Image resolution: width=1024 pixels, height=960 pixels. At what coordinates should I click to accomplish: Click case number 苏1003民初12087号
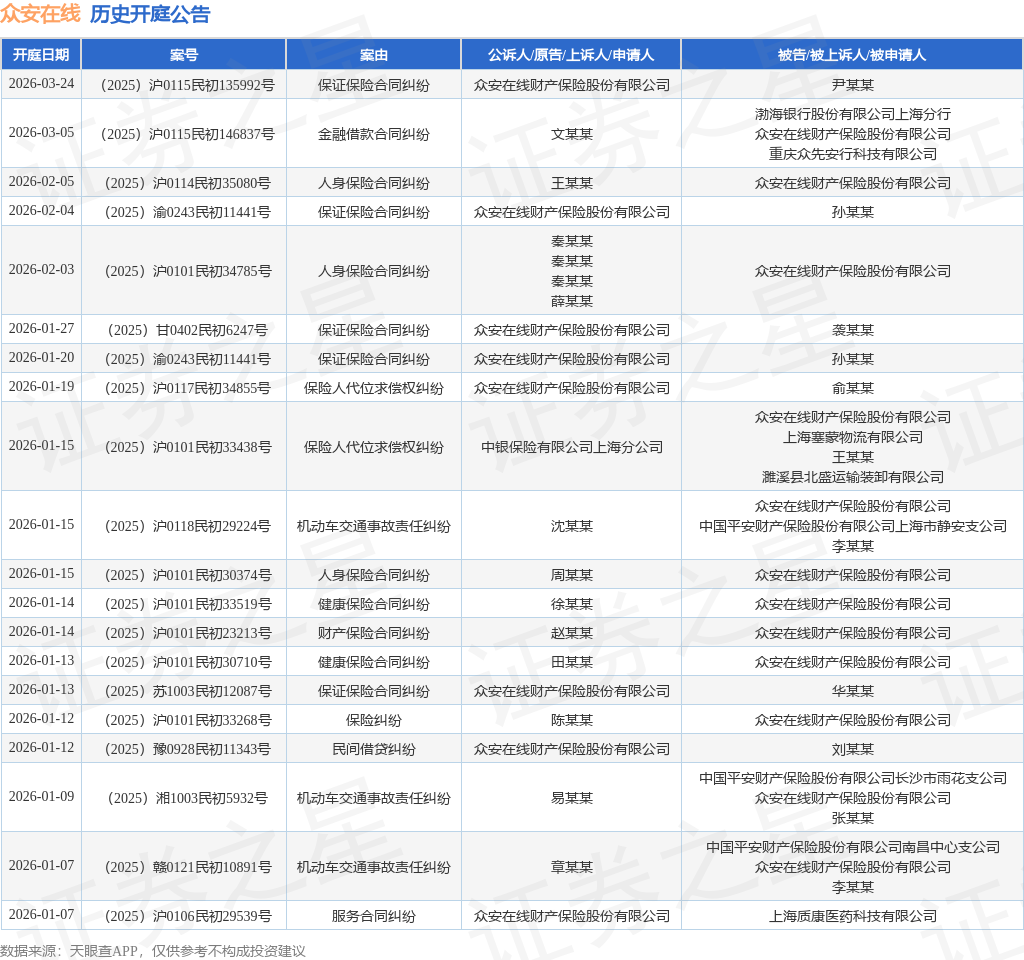pyautogui.click(x=212, y=691)
